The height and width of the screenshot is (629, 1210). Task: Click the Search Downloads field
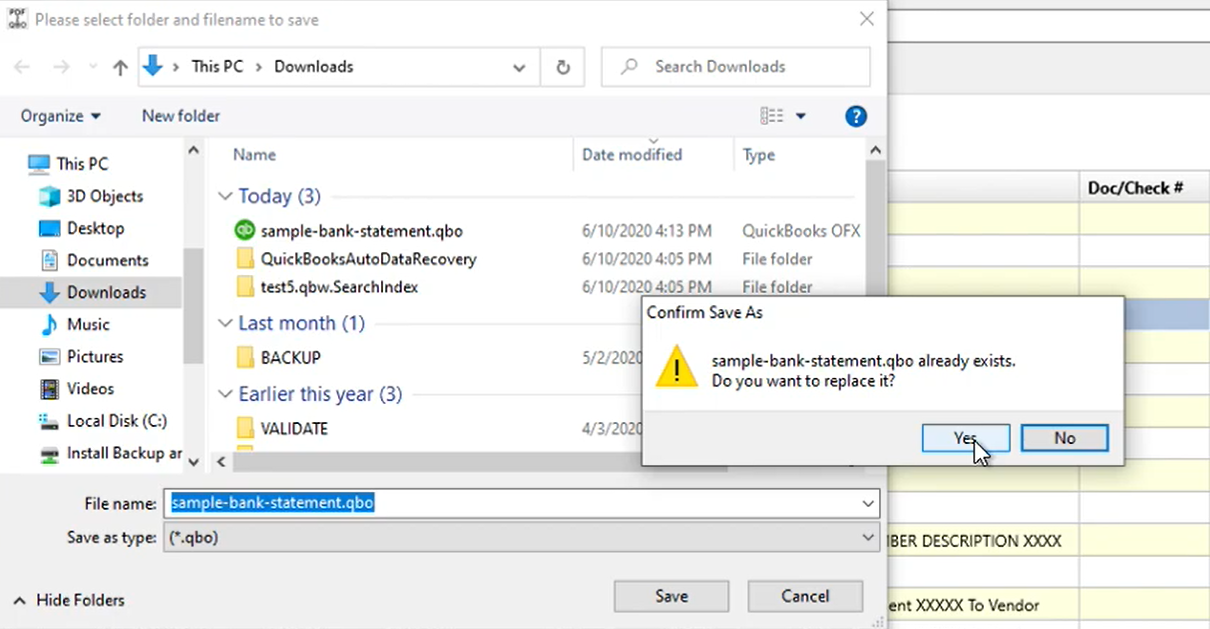[735, 67]
